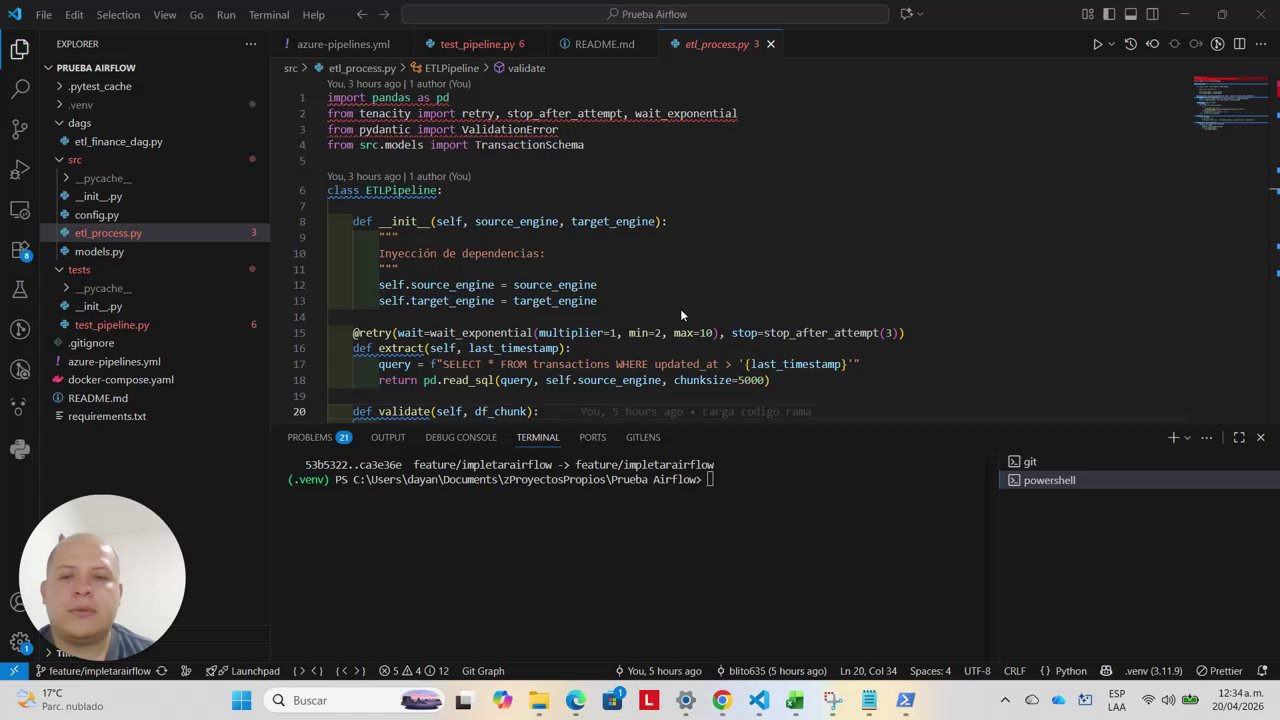1280x720 pixels.
Task: Open the new terminal launch profile dropdown
Action: (1187, 437)
